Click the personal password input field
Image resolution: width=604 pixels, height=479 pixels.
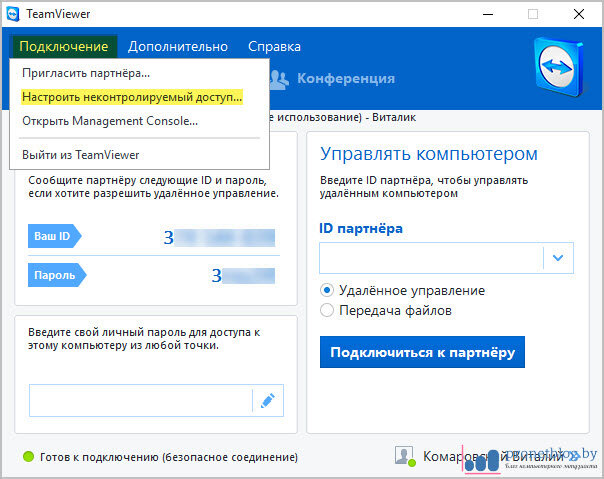tap(141, 400)
